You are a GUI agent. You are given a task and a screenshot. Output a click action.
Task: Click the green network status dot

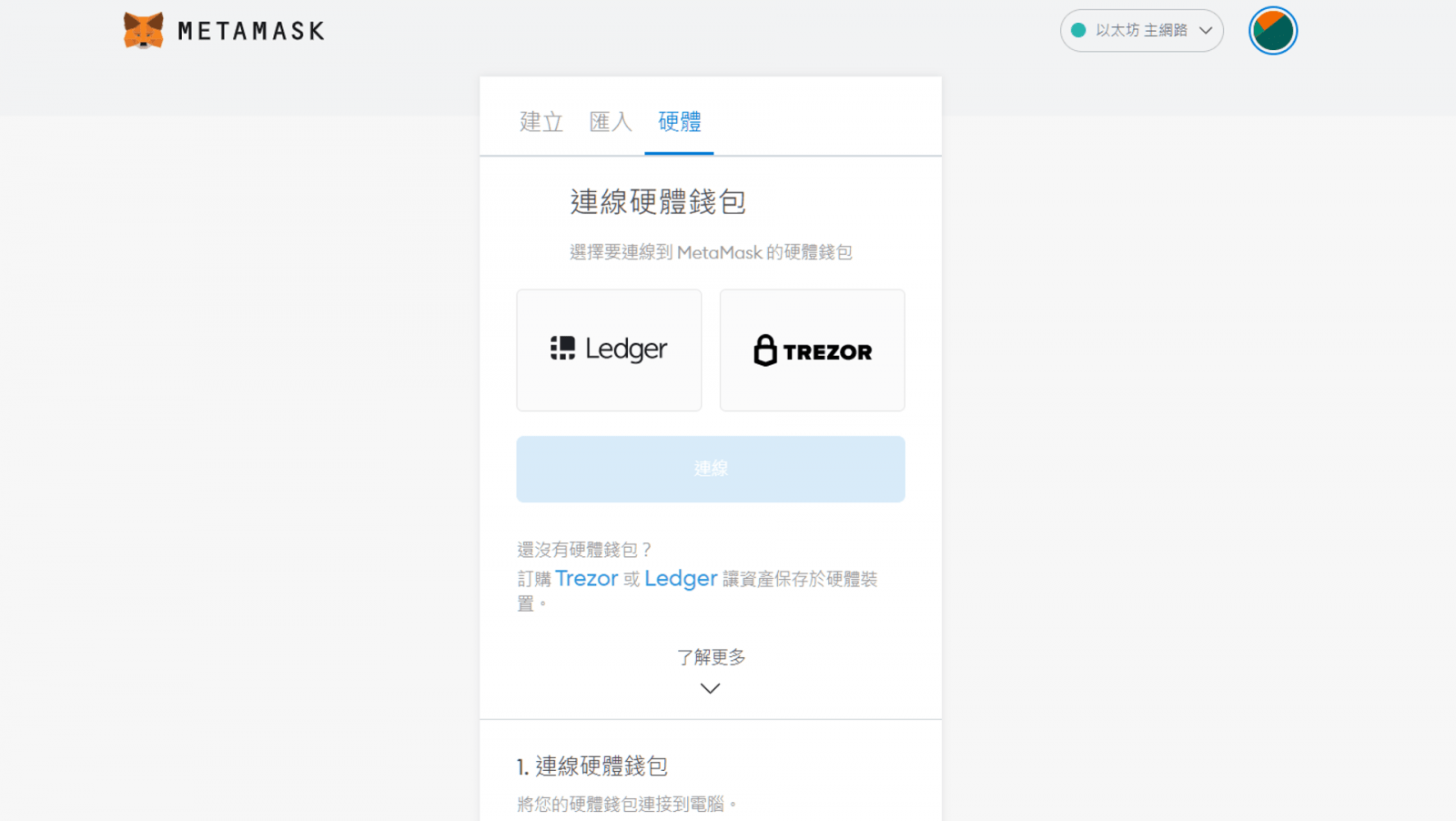point(1078,31)
